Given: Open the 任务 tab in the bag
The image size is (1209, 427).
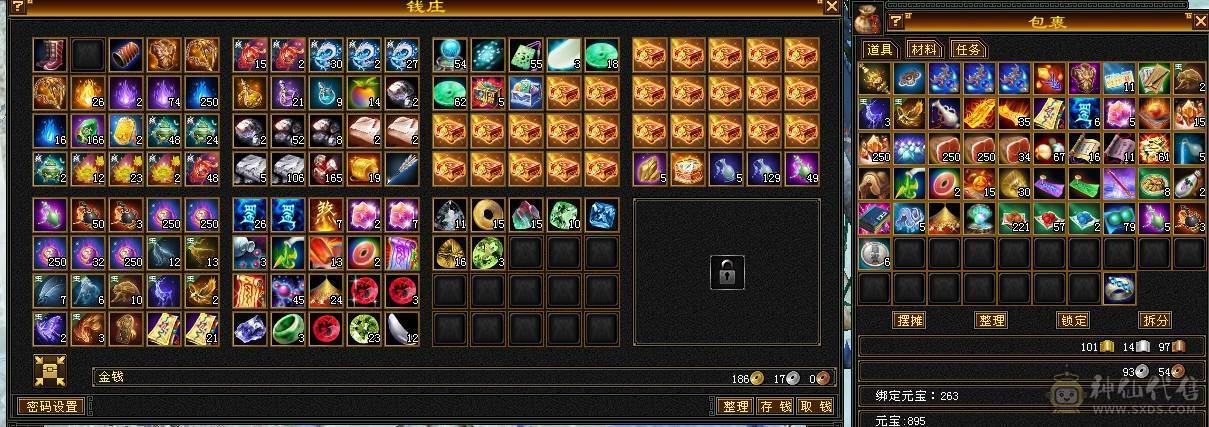Looking at the screenshot, I should pos(967,49).
